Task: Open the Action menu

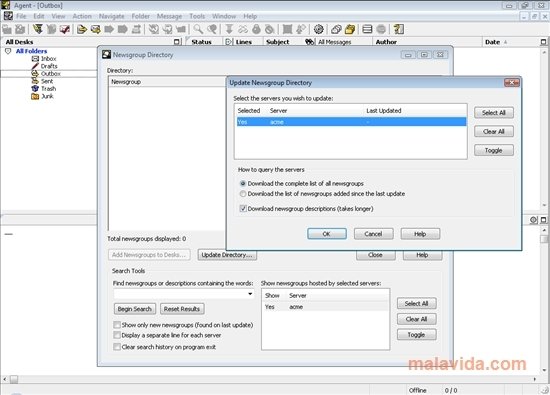Action: coord(82,16)
